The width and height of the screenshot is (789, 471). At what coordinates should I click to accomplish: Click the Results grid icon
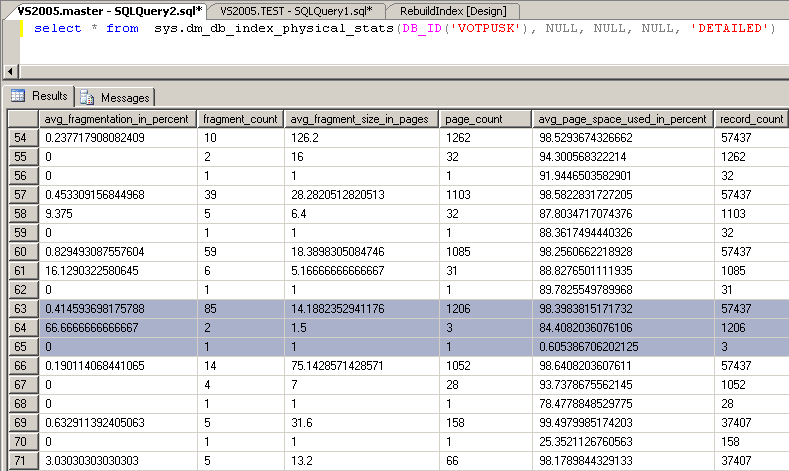pyautogui.click(x=18, y=95)
